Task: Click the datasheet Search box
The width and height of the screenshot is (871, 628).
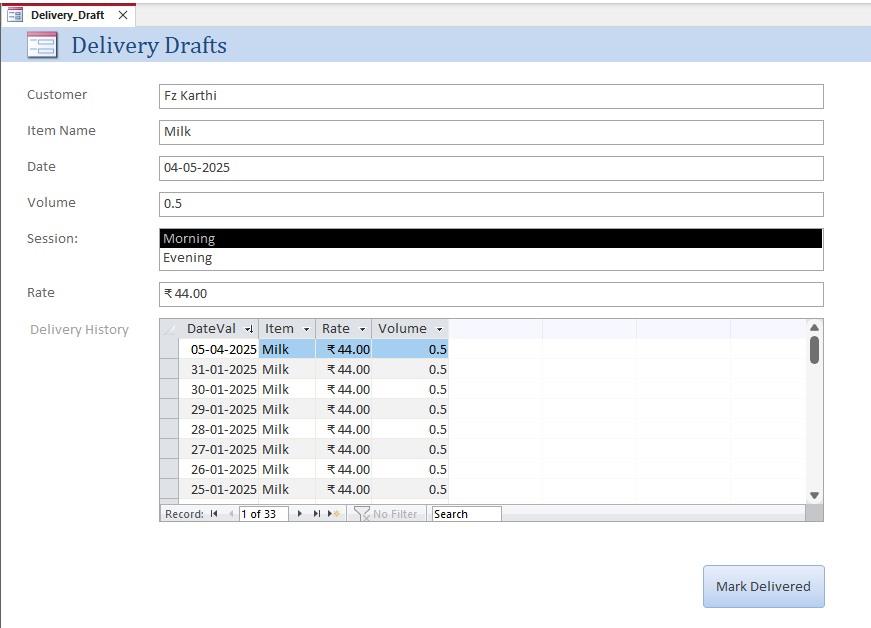Action: coord(467,514)
